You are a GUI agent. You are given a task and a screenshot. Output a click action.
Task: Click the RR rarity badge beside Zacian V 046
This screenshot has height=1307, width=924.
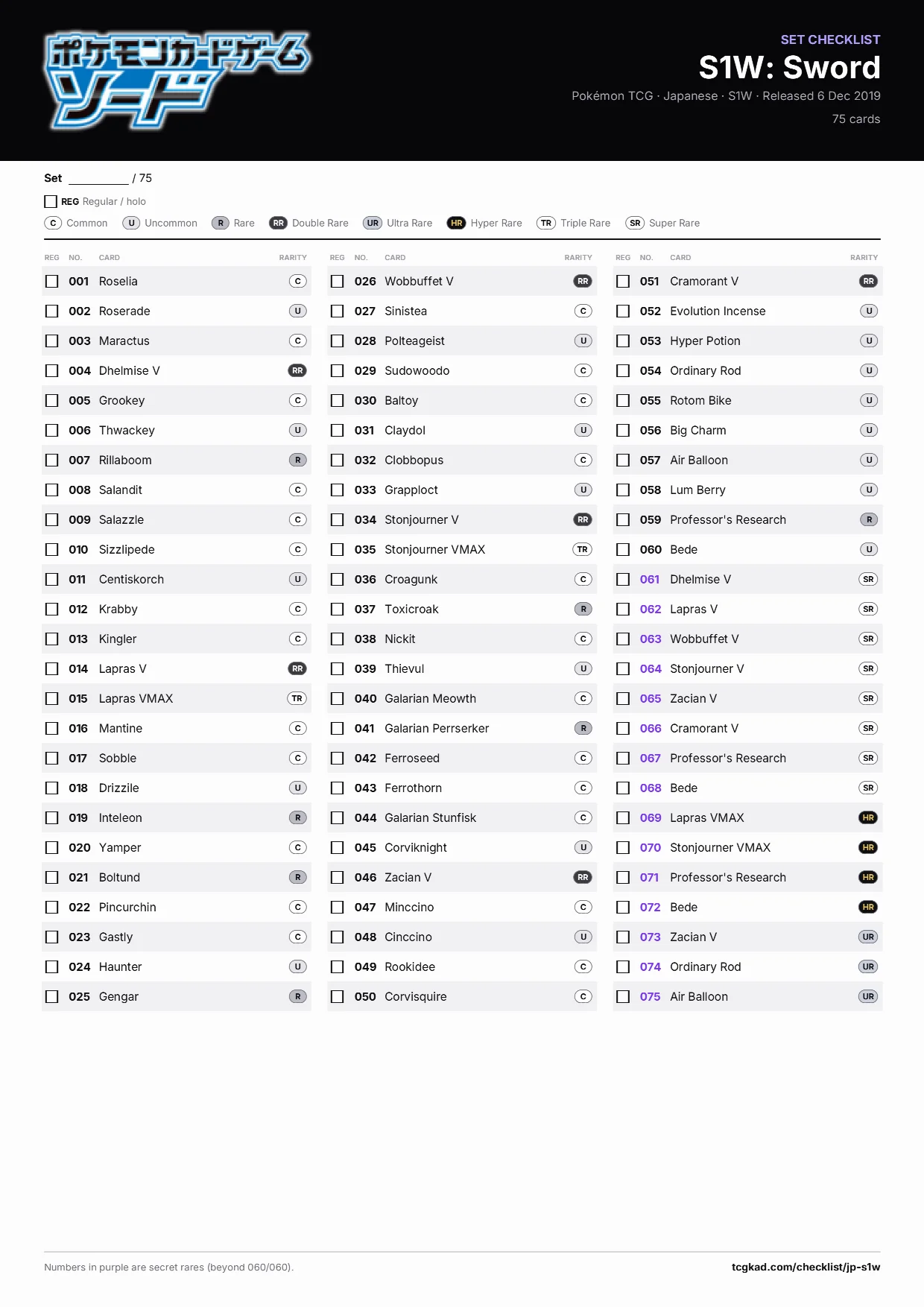pyautogui.click(x=583, y=877)
